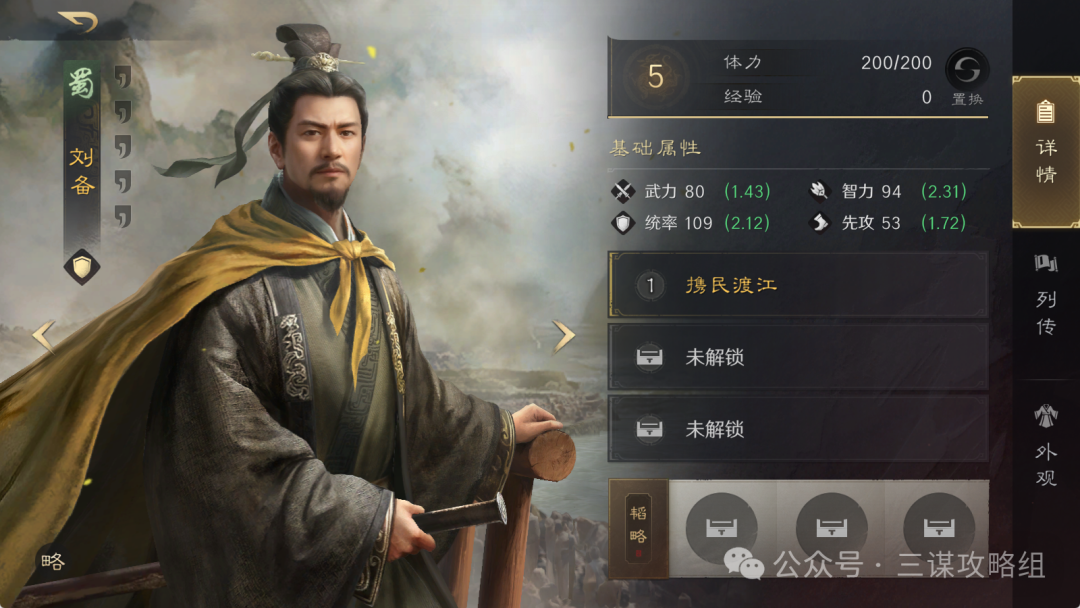The image size is (1080, 608).
Task: Click the middle empty 韬略 slot
Action: 831,528
